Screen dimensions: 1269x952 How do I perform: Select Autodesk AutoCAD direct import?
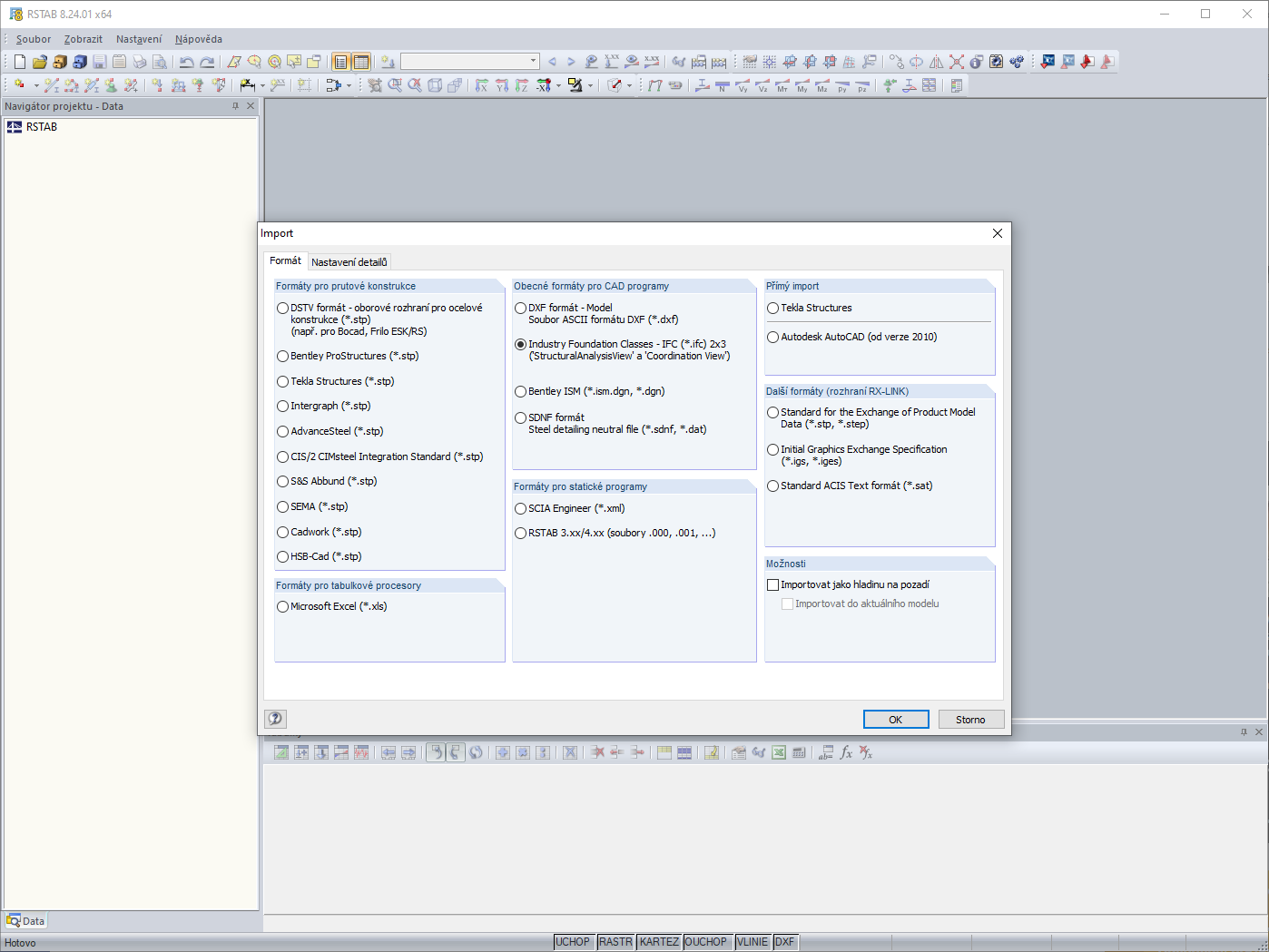click(773, 338)
